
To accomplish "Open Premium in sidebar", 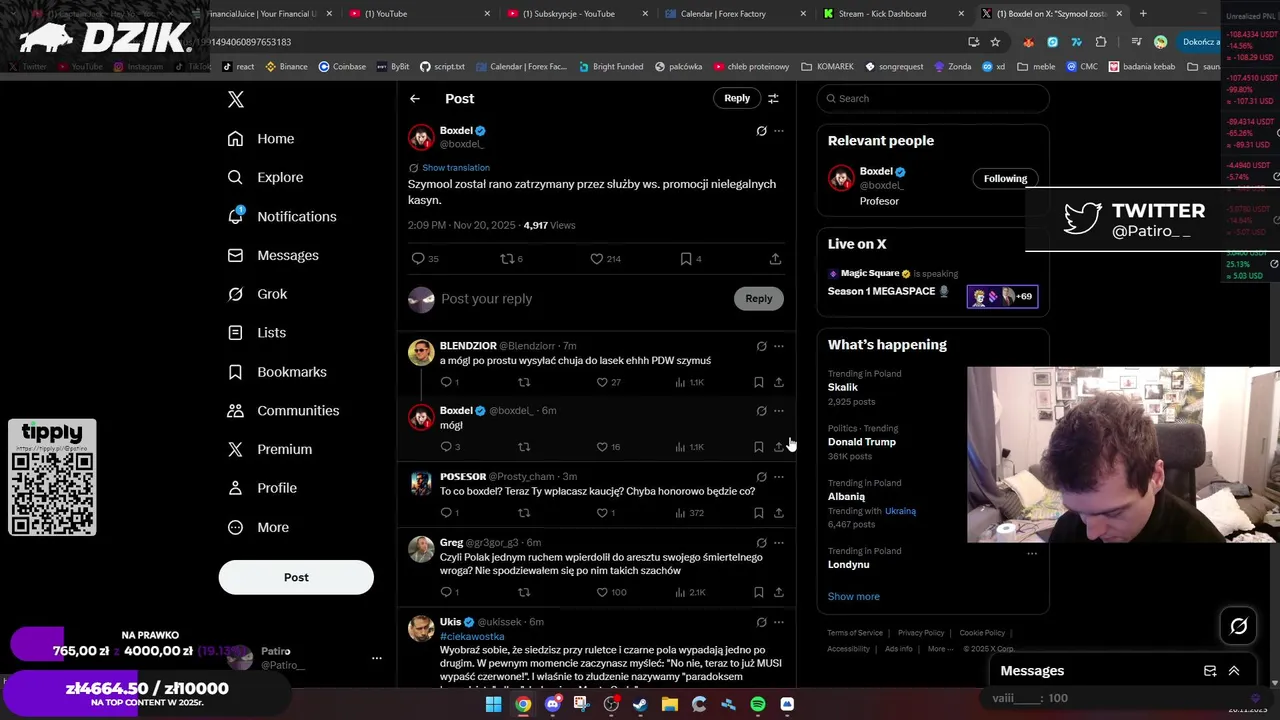I will click(x=270, y=449).
